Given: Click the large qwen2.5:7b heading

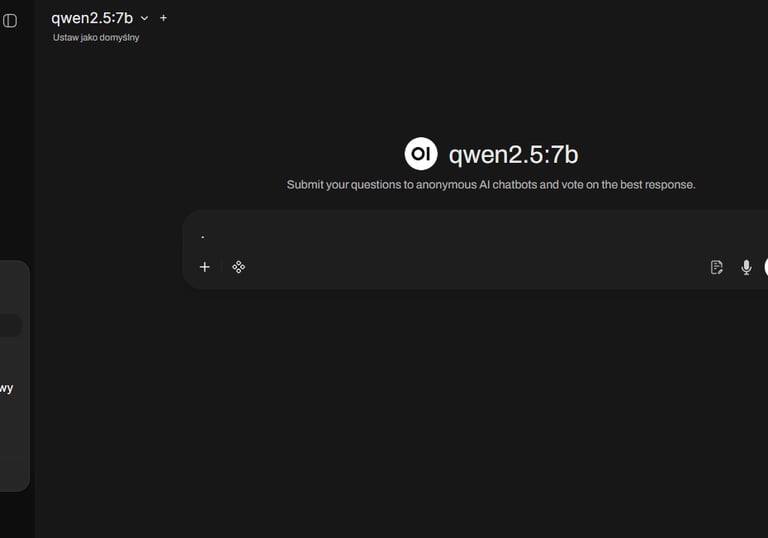Looking at the screenshot, I should pyautogui.click(x=513, y=155).
